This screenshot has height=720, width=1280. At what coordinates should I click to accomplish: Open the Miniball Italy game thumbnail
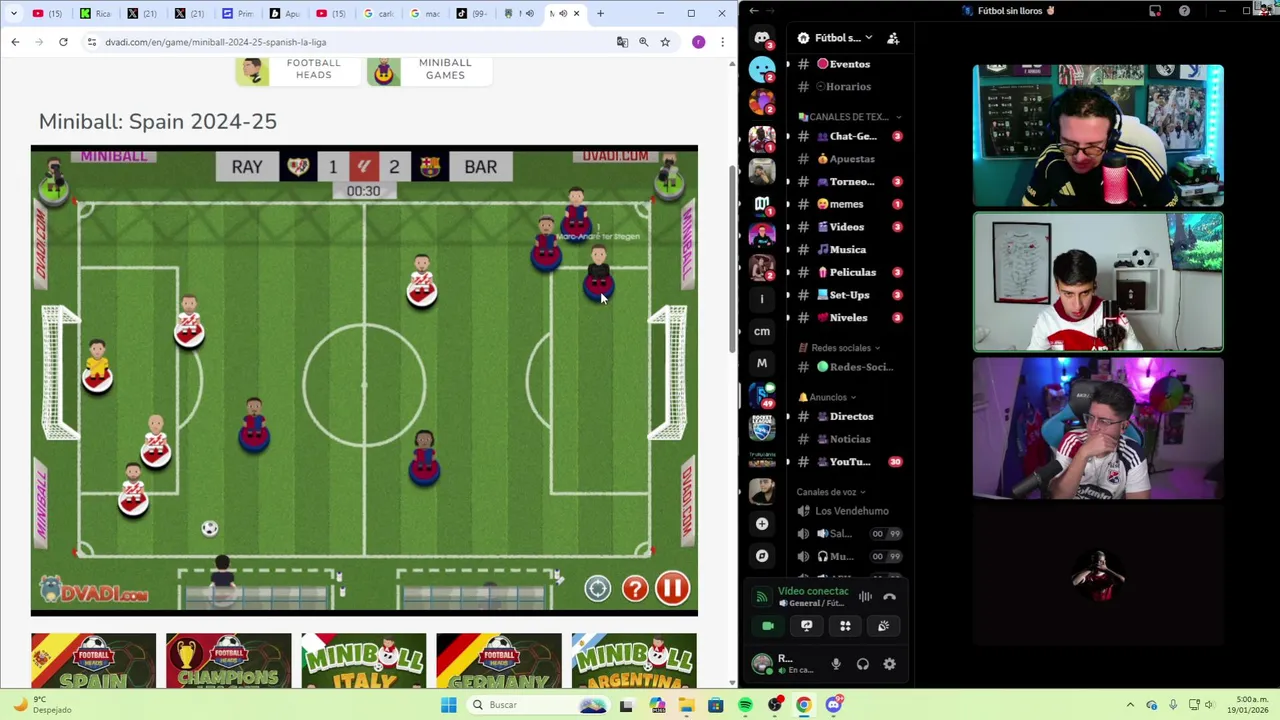tap(363, 660)
